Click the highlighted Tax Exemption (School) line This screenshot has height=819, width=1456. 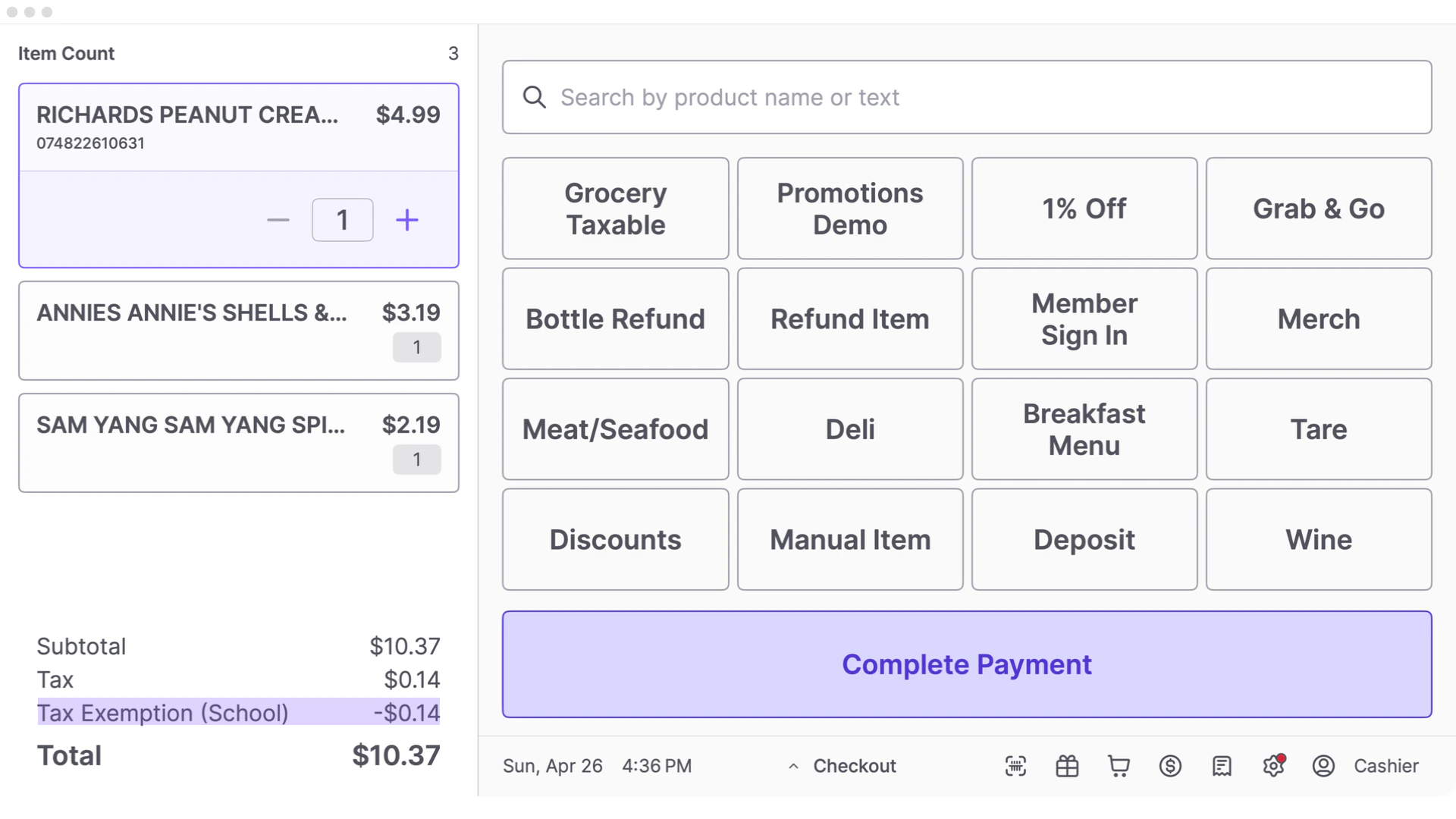tap(238, 712)
